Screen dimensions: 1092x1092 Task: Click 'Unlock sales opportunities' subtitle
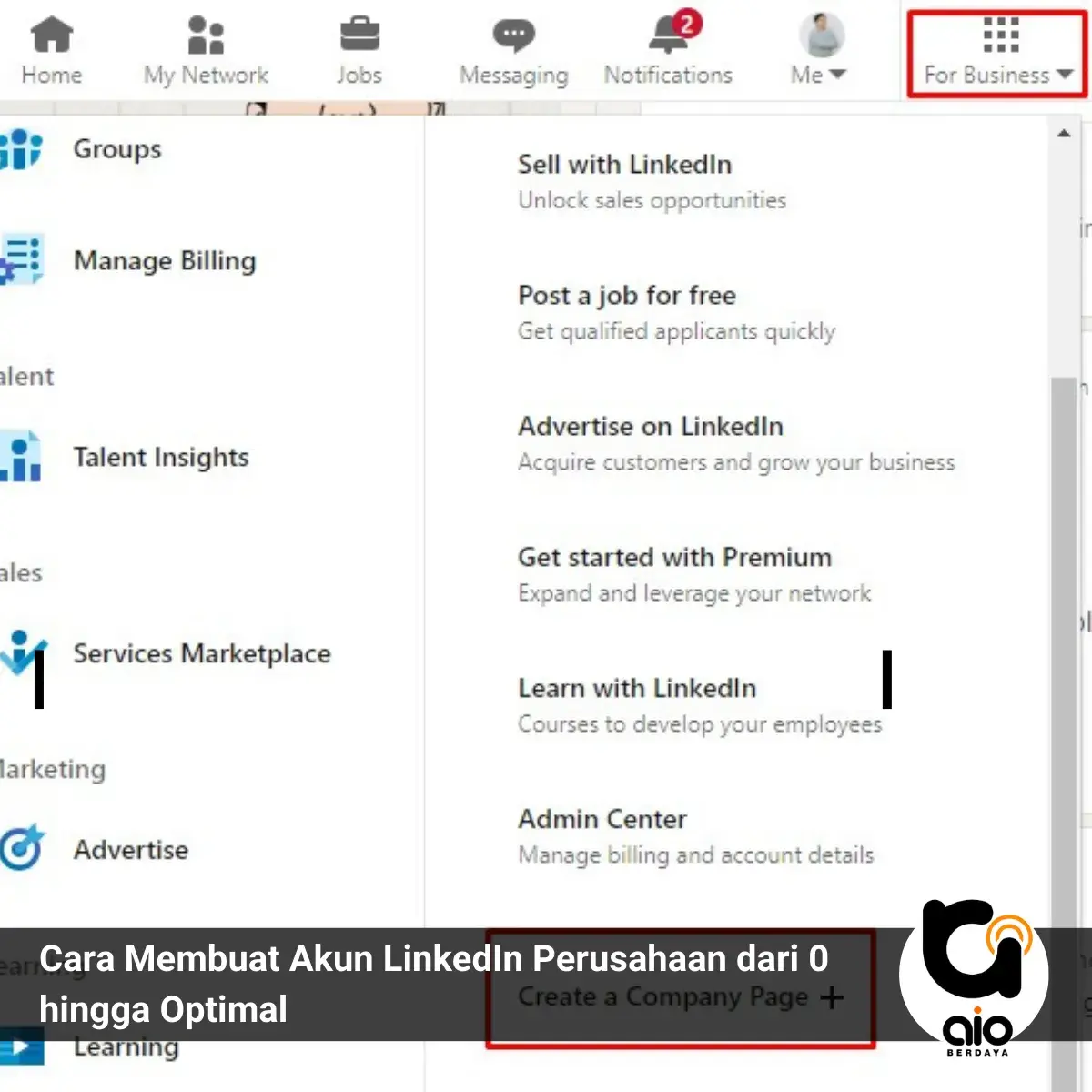[x=652, y=200]
